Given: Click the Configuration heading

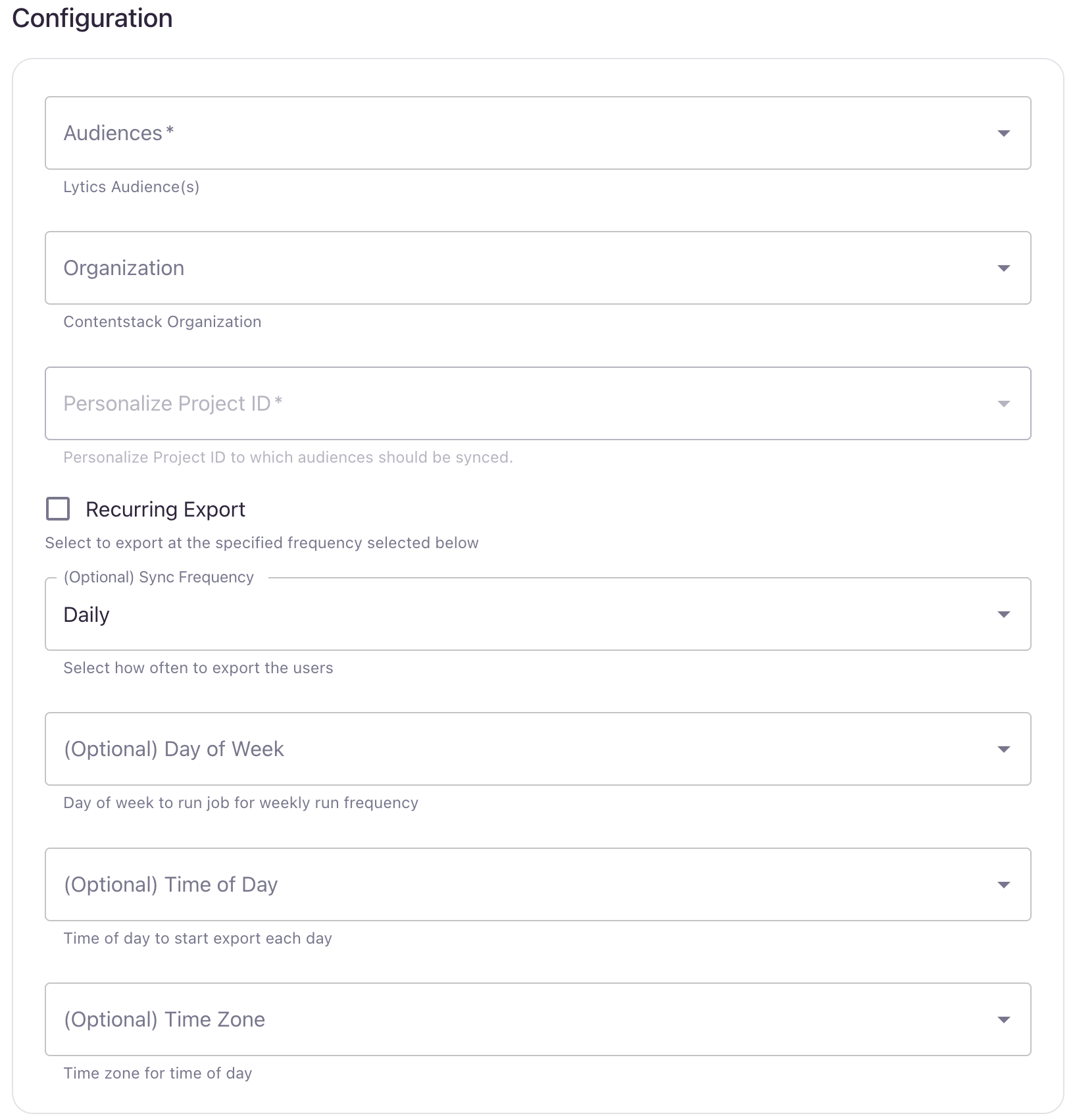Looking at the screenshot, I should 92,18.
